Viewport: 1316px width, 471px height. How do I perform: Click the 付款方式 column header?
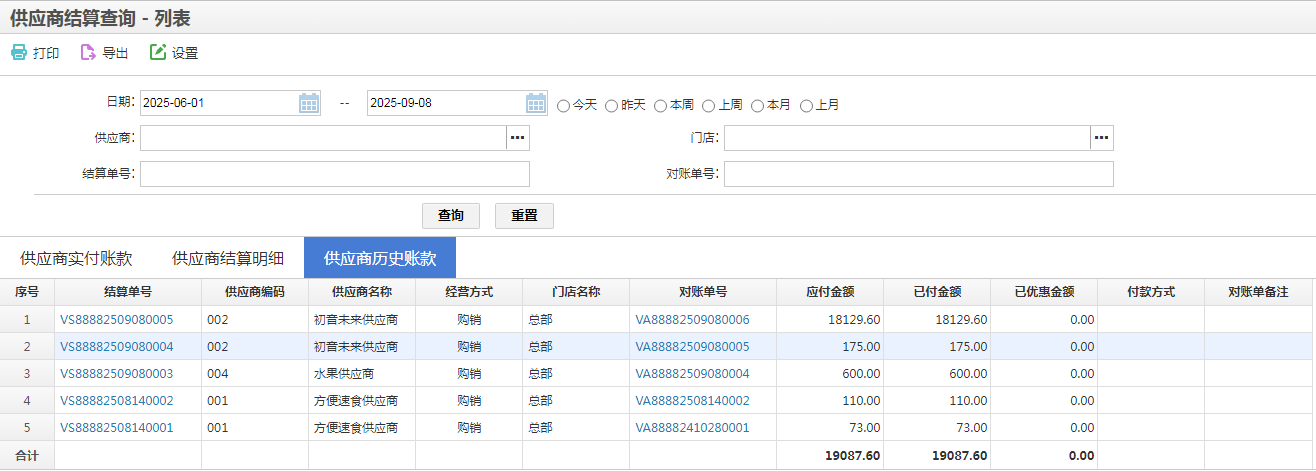pyautogui.click(x=1151, y=292)
